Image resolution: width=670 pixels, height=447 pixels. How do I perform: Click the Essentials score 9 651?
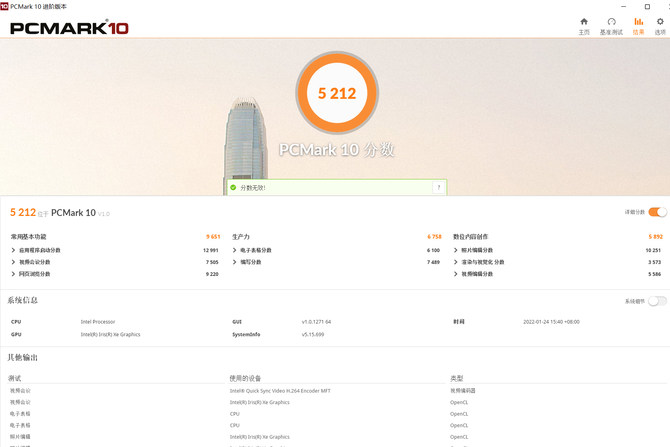213,237
